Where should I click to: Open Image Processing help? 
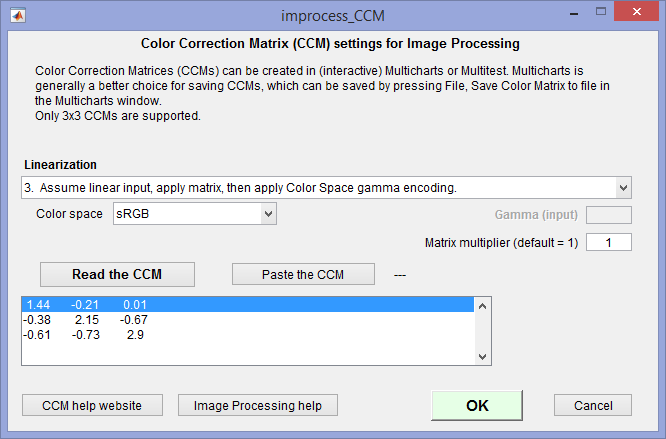[258, 405]
